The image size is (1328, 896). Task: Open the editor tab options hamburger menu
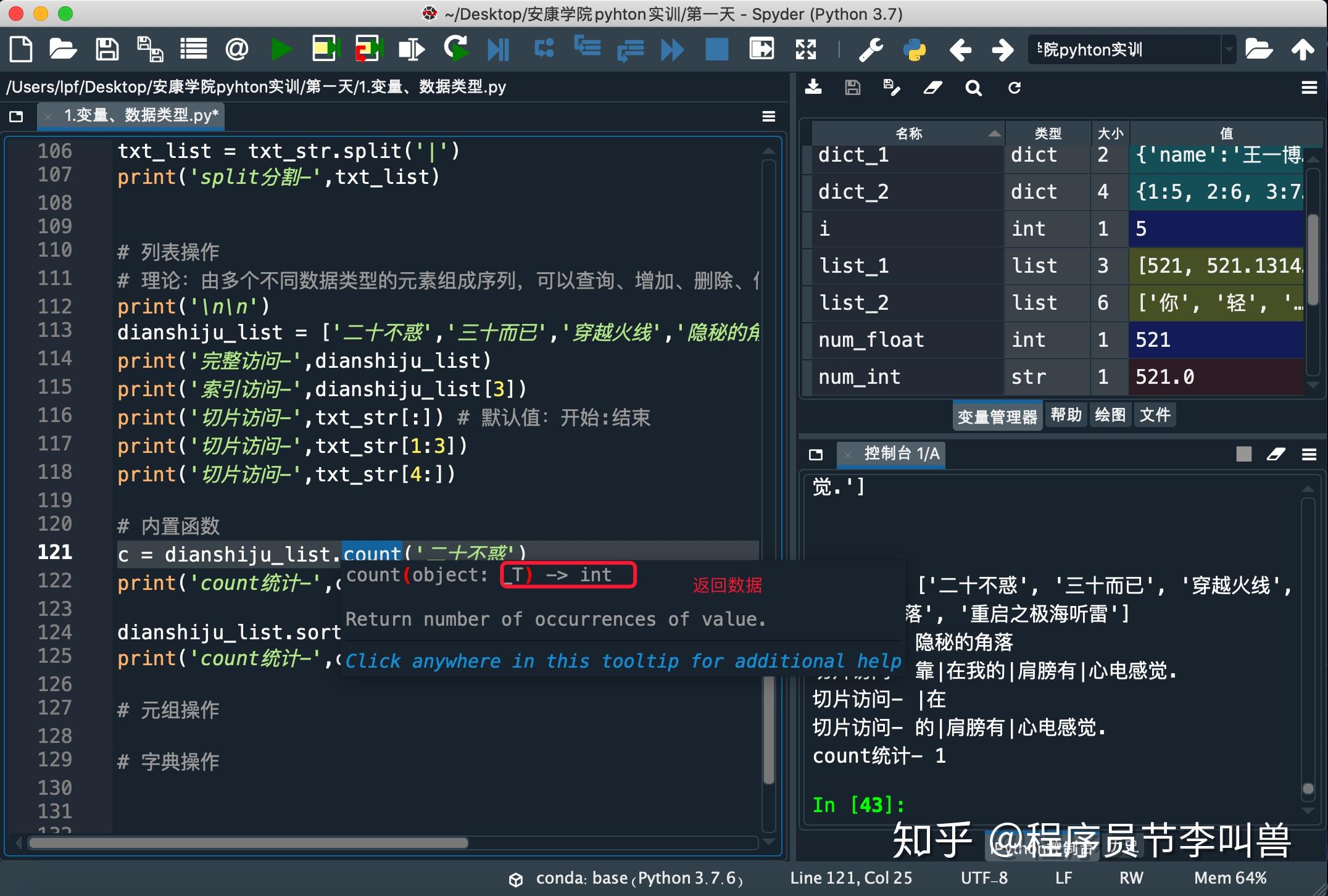coord(768,116)
